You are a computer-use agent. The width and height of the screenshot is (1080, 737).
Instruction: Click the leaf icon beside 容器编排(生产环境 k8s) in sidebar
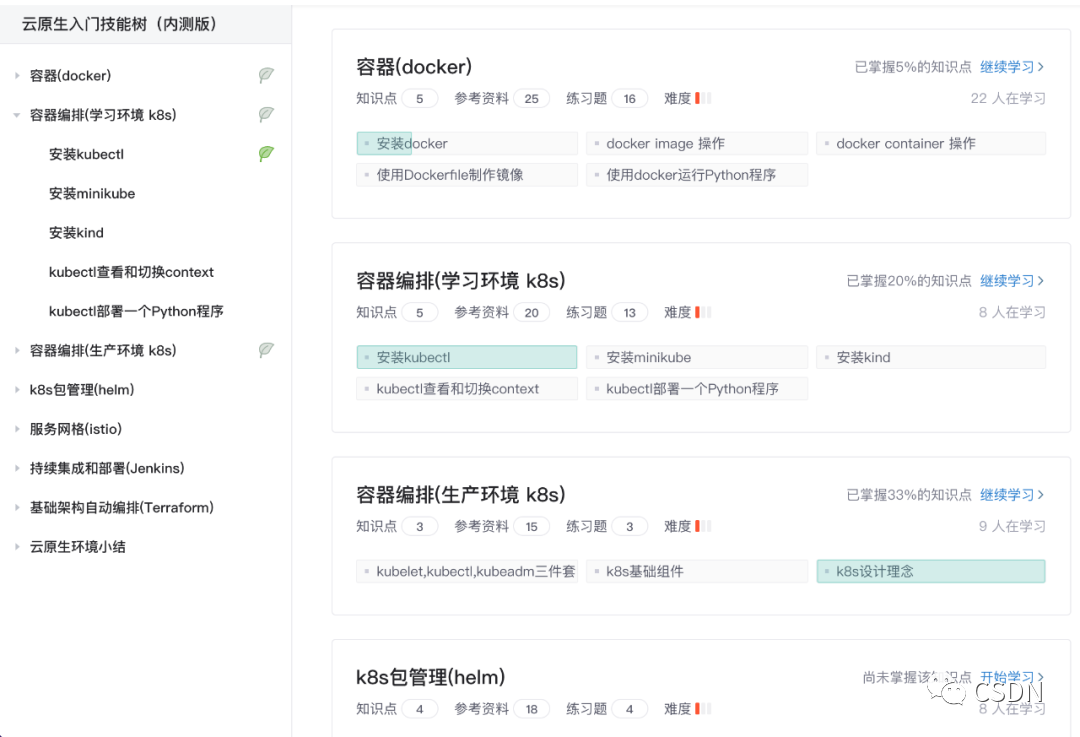coord(266,350)
